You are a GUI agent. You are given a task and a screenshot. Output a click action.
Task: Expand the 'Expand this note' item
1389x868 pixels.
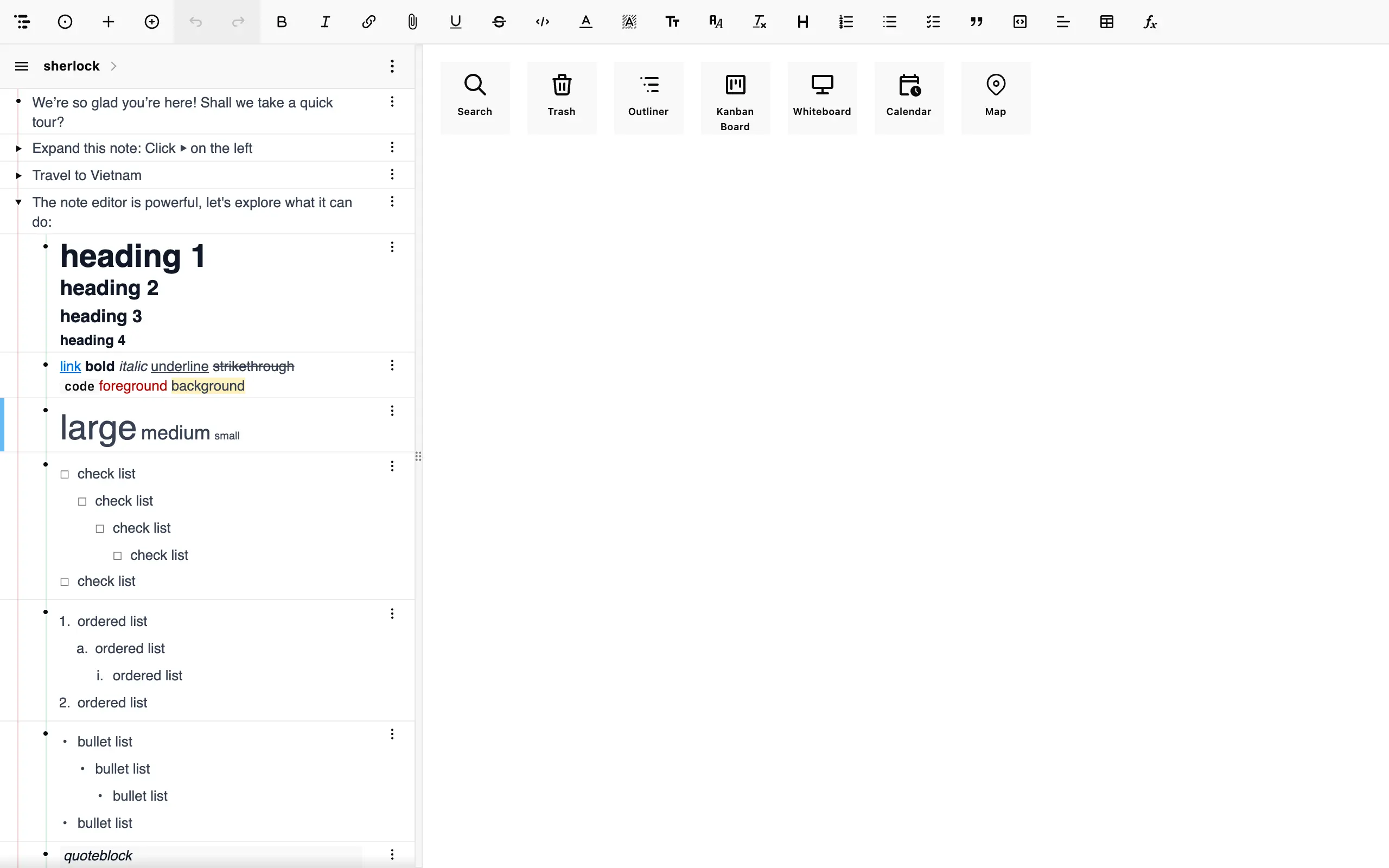coord(18,149)
